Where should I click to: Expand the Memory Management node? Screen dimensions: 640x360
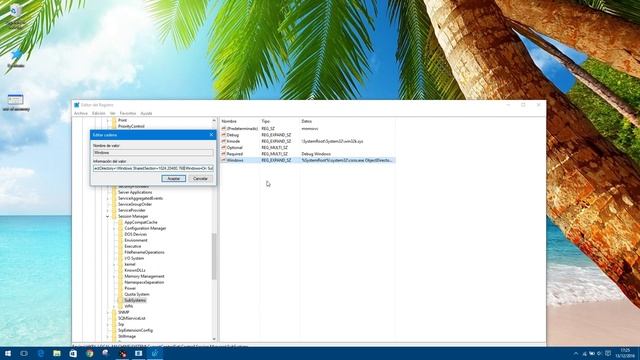click(x=114, y=276)
